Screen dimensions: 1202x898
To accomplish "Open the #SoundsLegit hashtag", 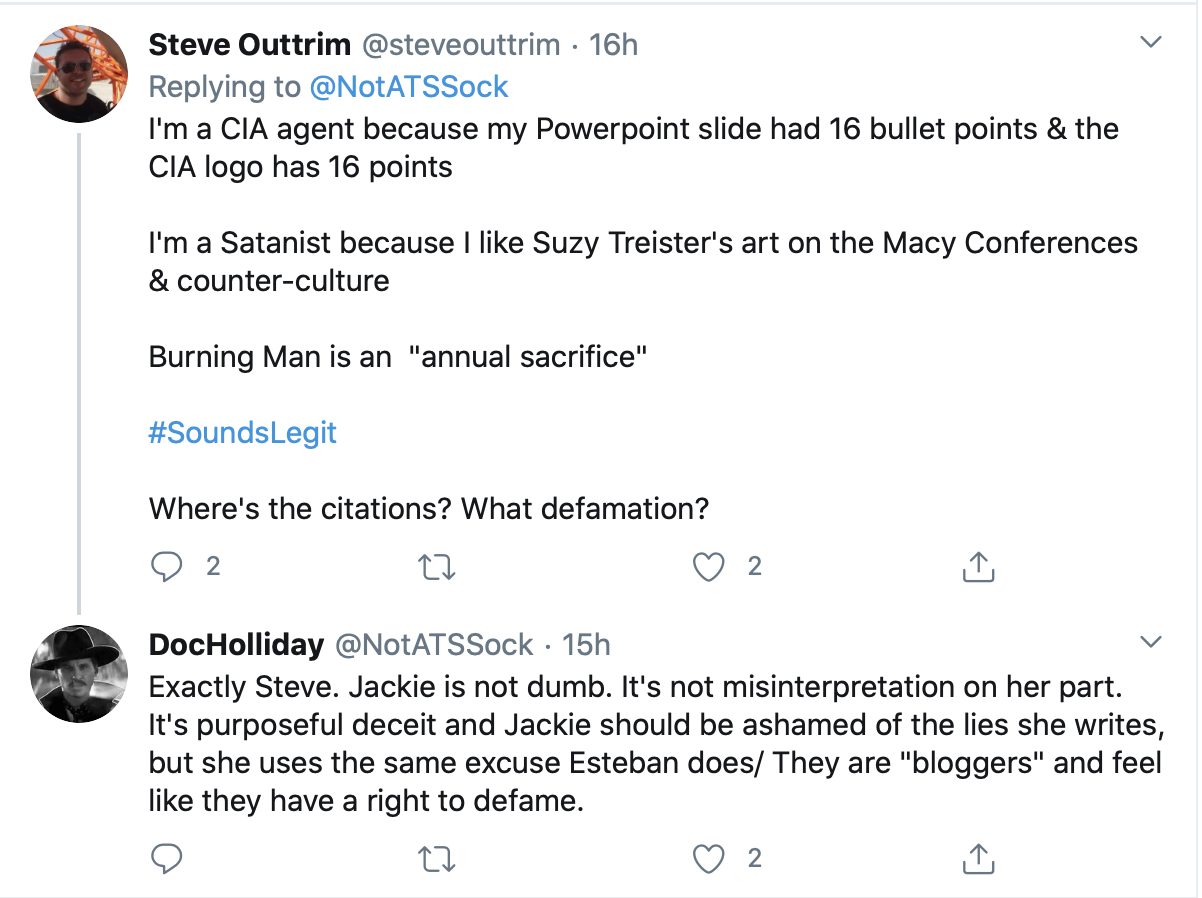I will point(242,433).
